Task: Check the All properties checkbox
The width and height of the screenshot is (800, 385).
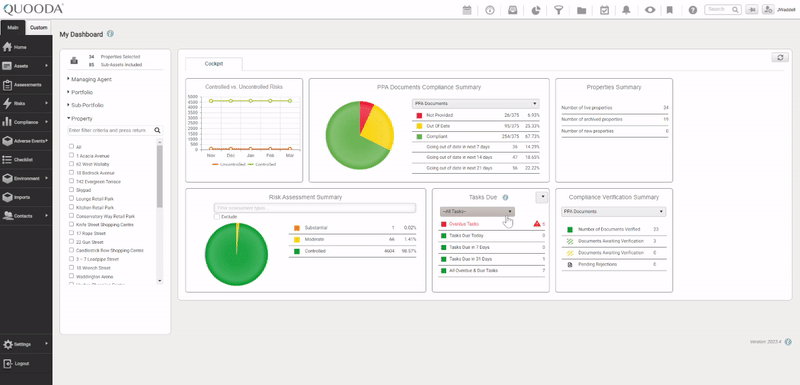Action: [71, 146]
